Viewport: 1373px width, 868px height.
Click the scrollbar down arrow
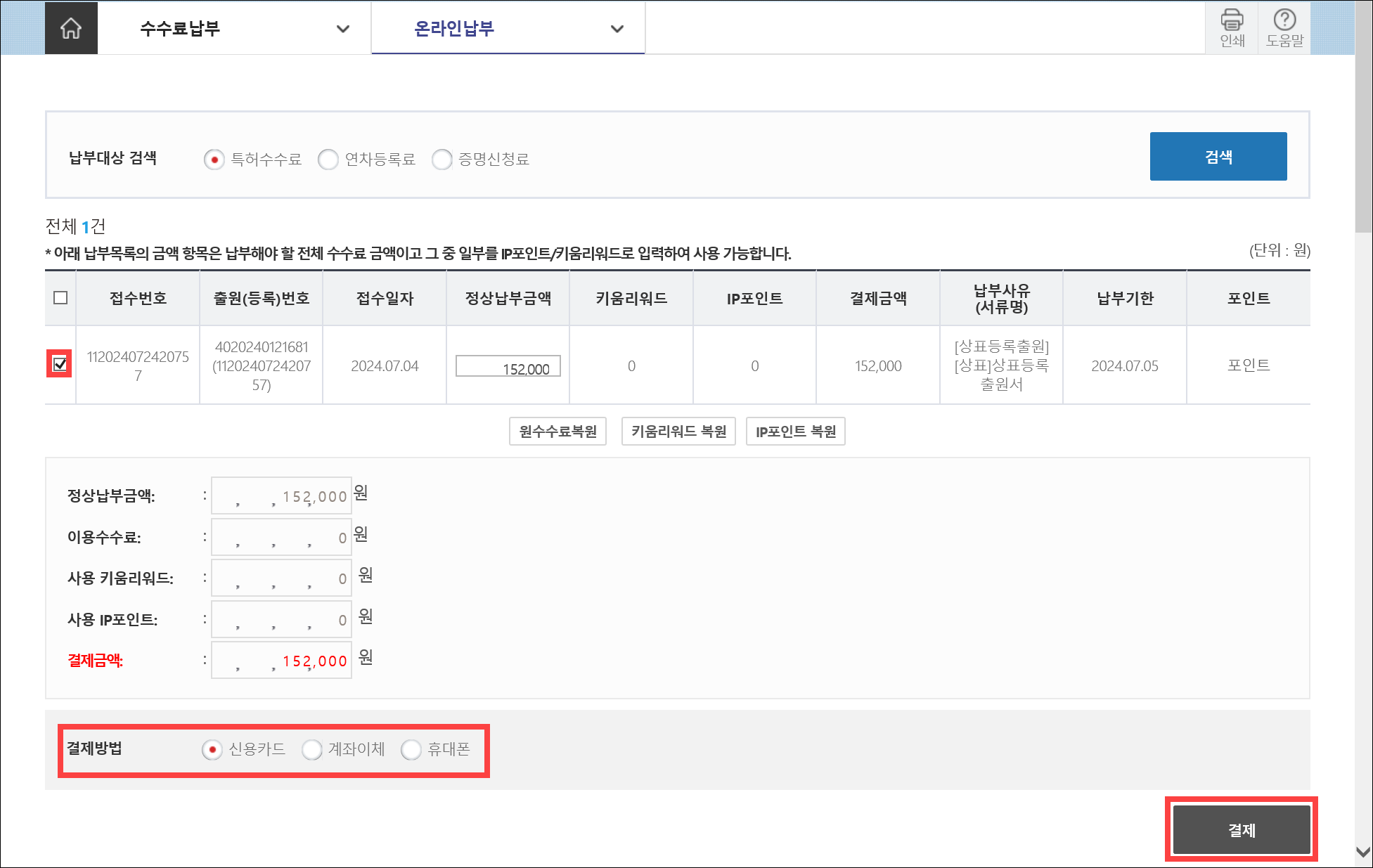[1363, 852]
